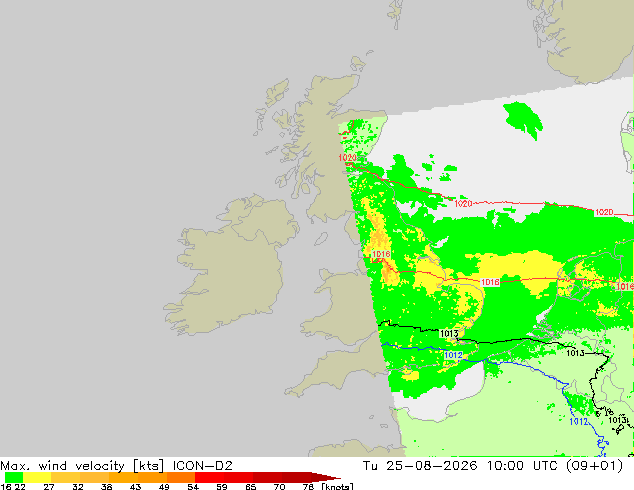This screenshot has height=490, width=634.
Task: Click the '49' legend scale value
Action: coord(164,486)
